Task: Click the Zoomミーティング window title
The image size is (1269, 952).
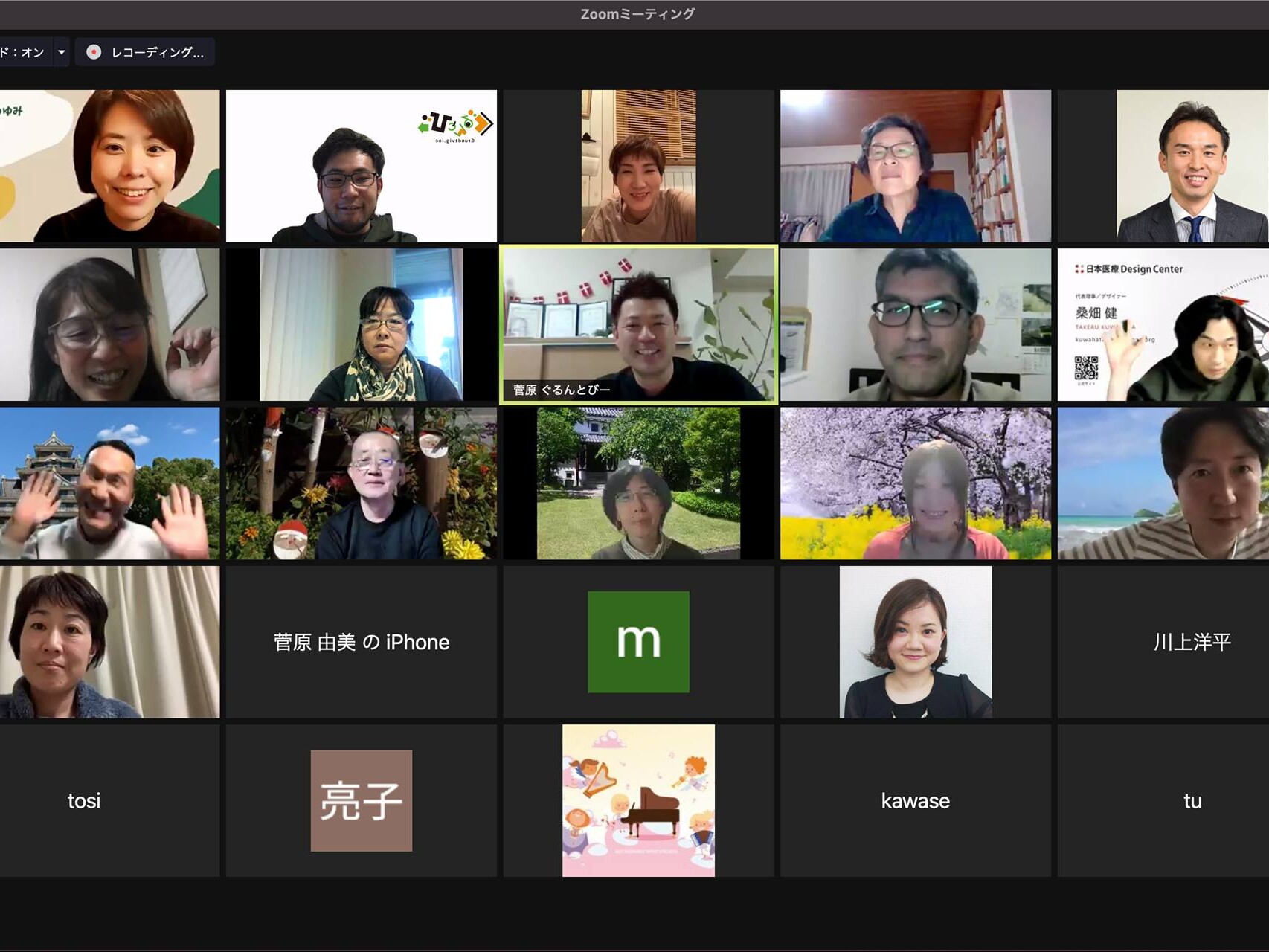Action: click(637, 13)
